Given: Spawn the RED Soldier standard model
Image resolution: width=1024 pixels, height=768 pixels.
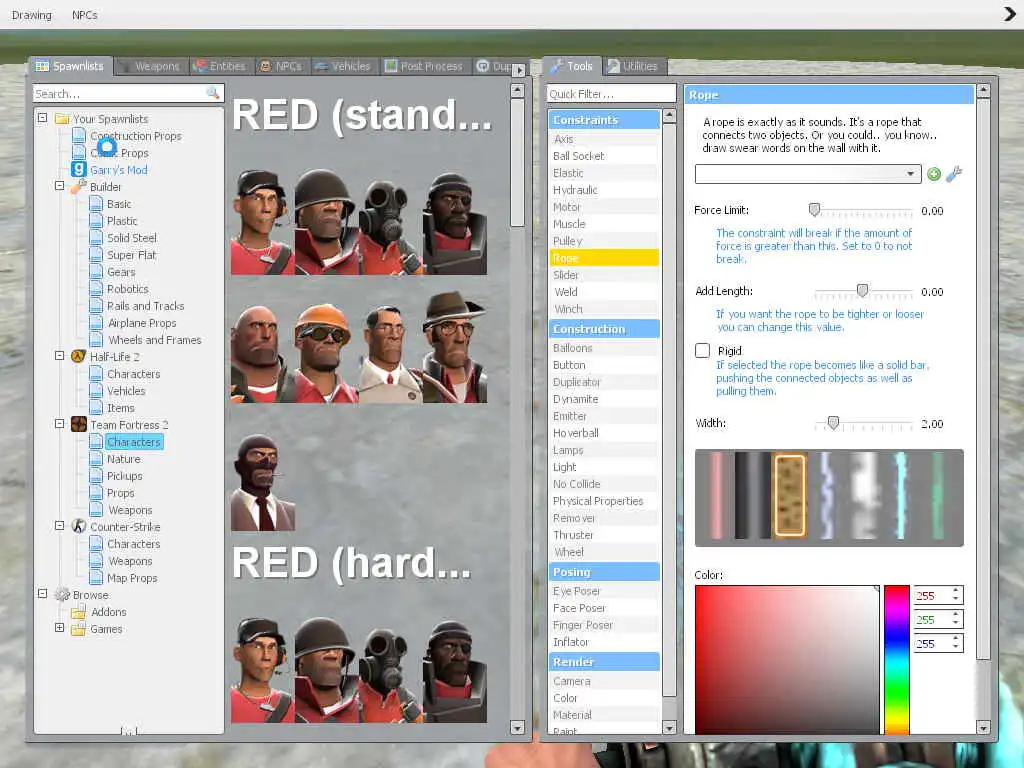Looking at the screenshot, I should pyautogui.click(x=327, y=222).
